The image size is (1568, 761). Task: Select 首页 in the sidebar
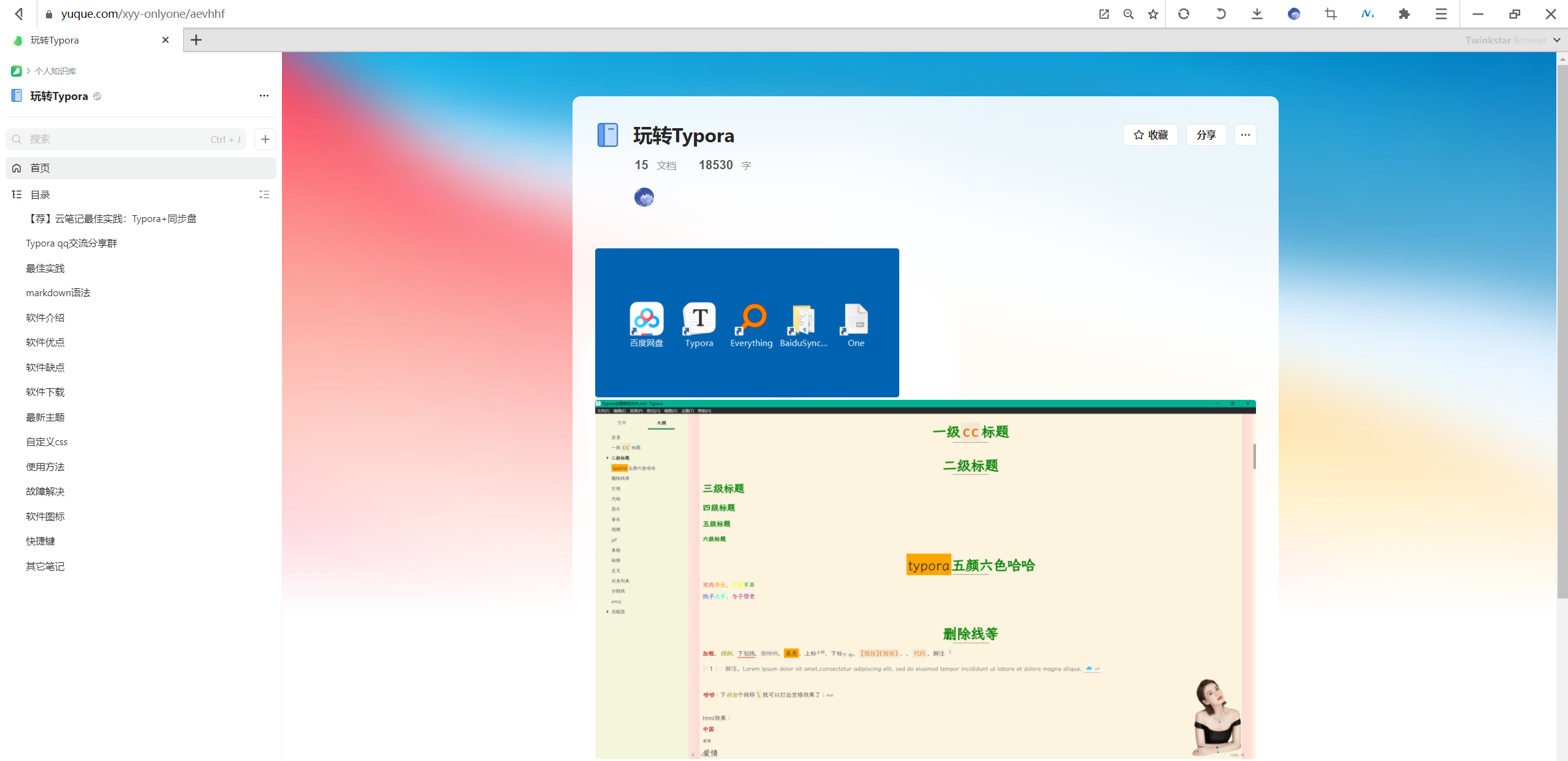pos(141,168)
